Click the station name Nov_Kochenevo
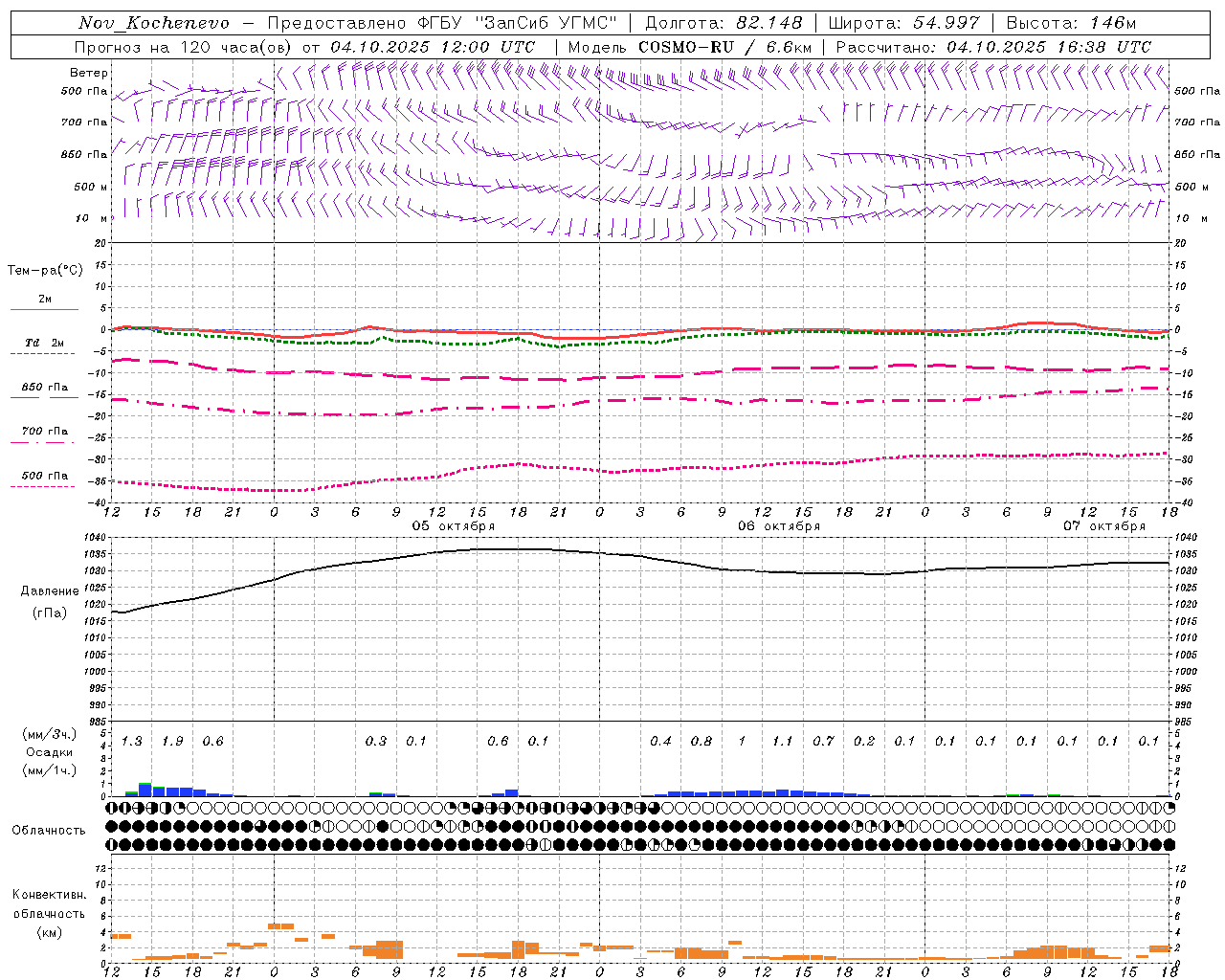 point(154,23)
